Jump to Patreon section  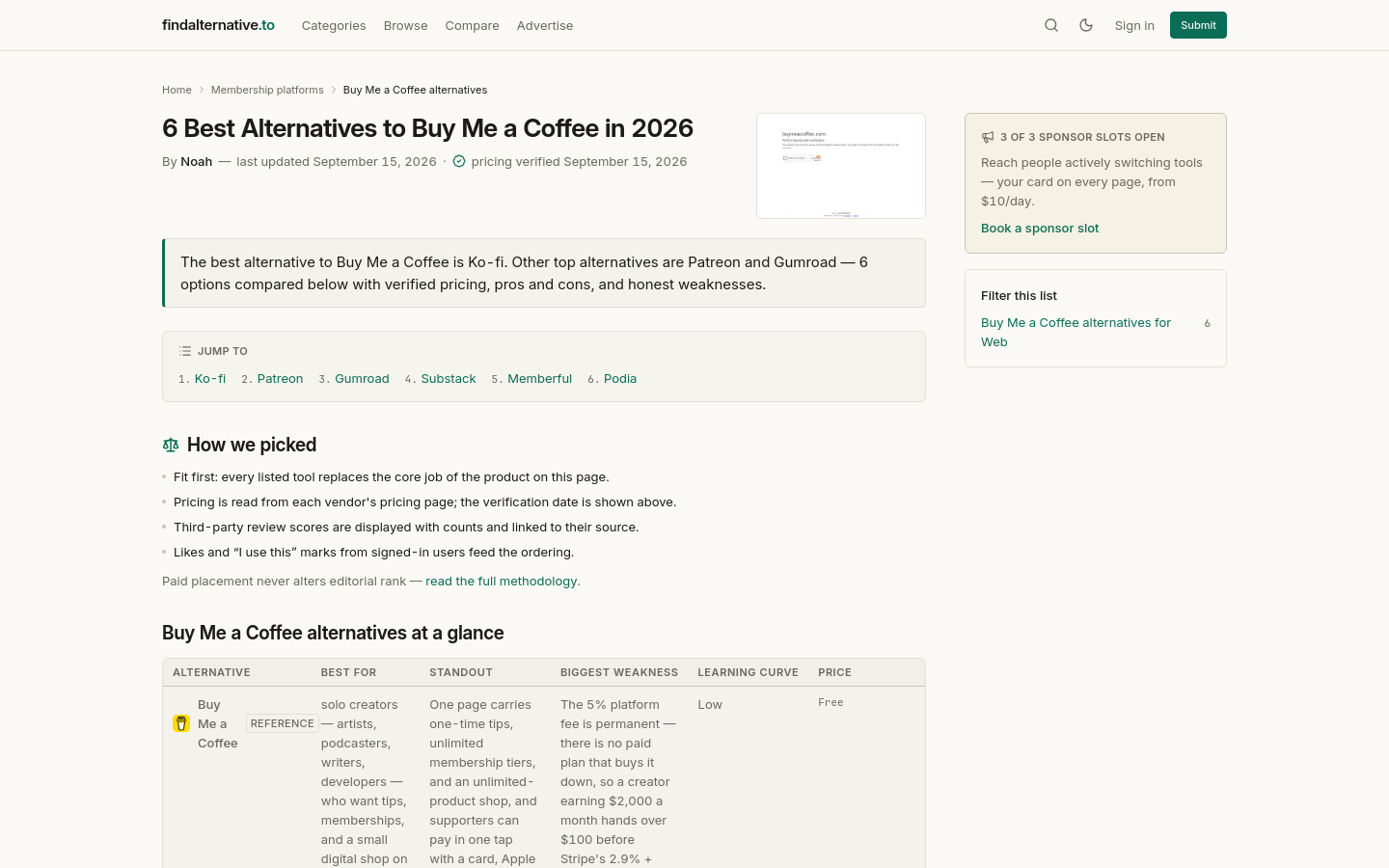tap(281, 379)
